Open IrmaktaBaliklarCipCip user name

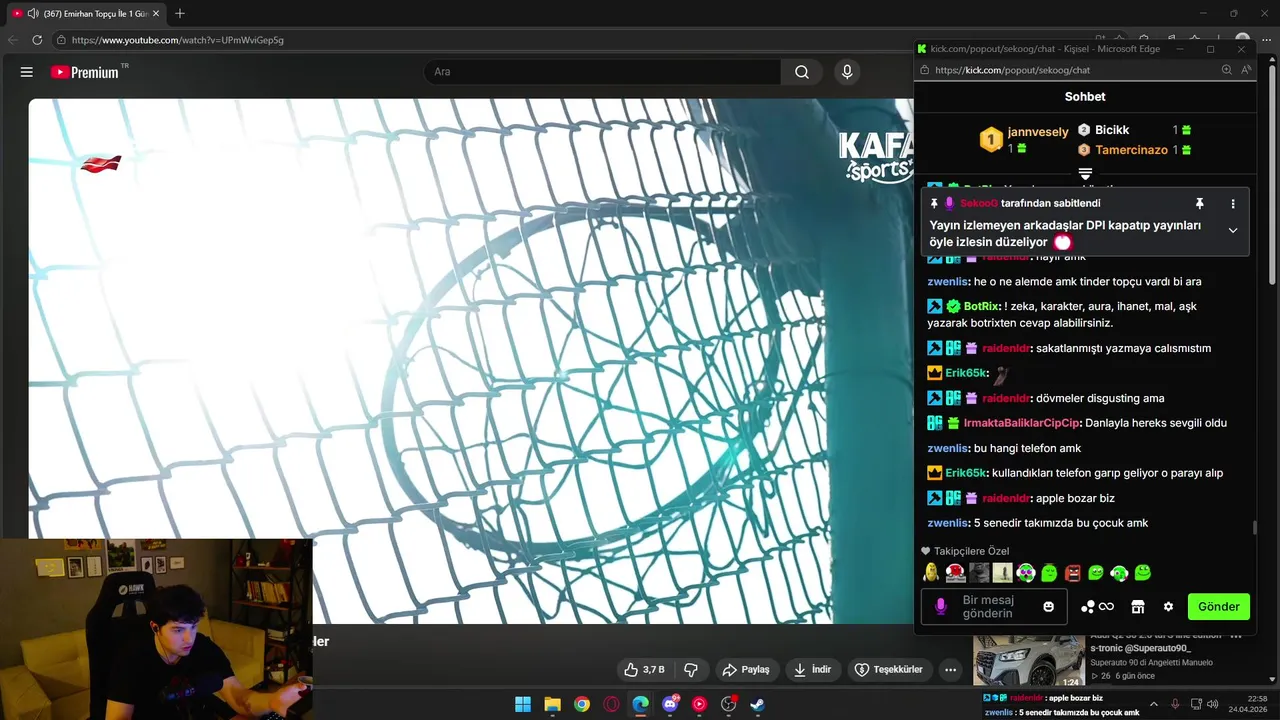(1021, 423)
